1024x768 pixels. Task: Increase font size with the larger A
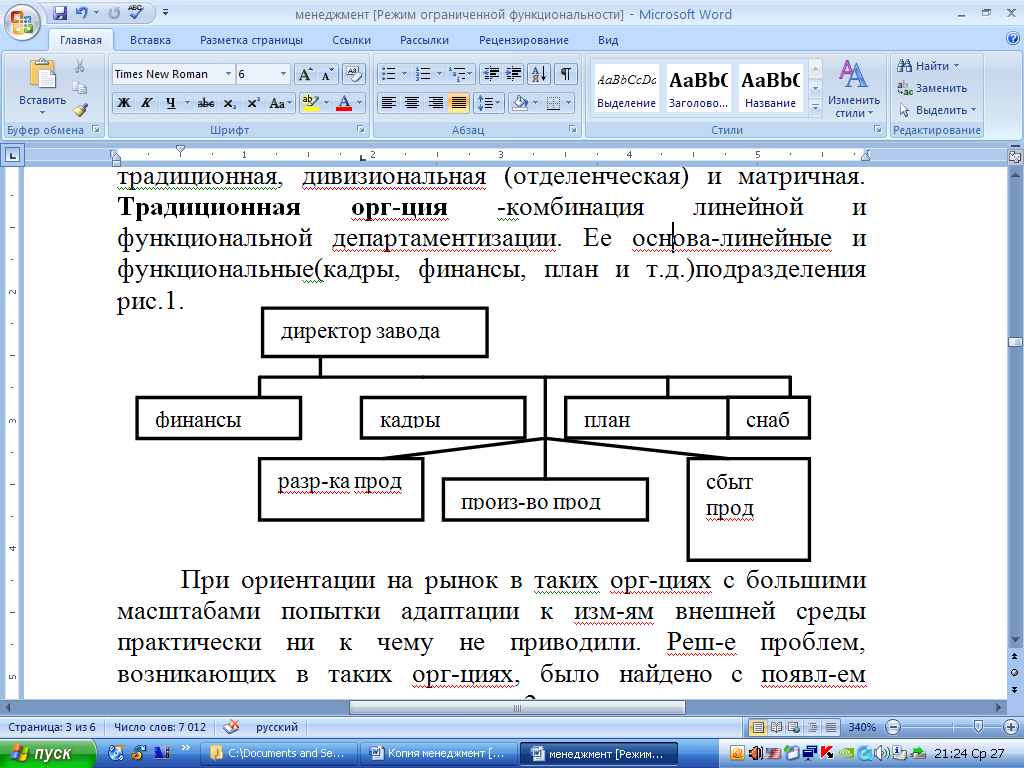click(305, 74)
